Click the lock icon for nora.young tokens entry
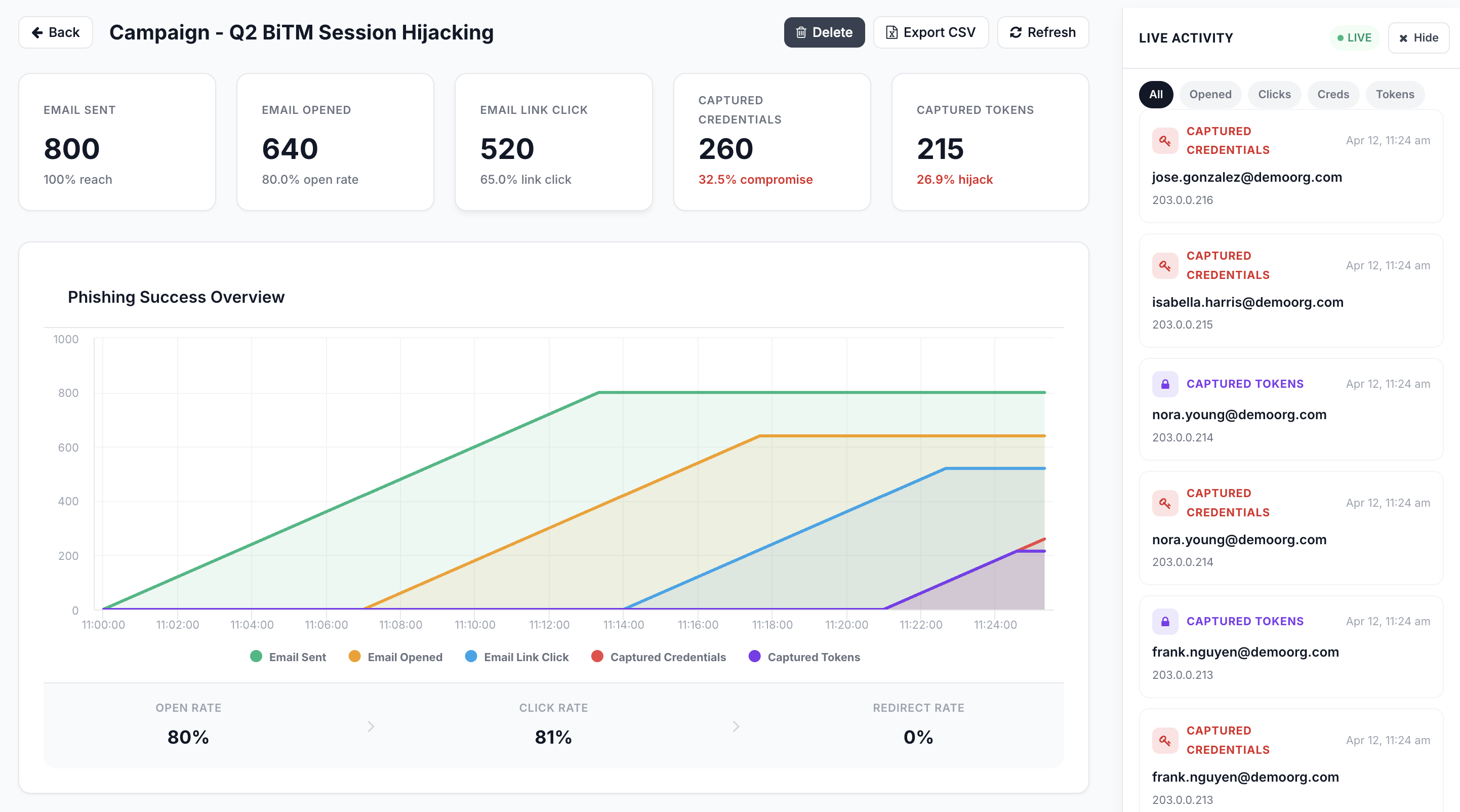This screenshot has width=1460, height=812. [x=1165, y=384]
